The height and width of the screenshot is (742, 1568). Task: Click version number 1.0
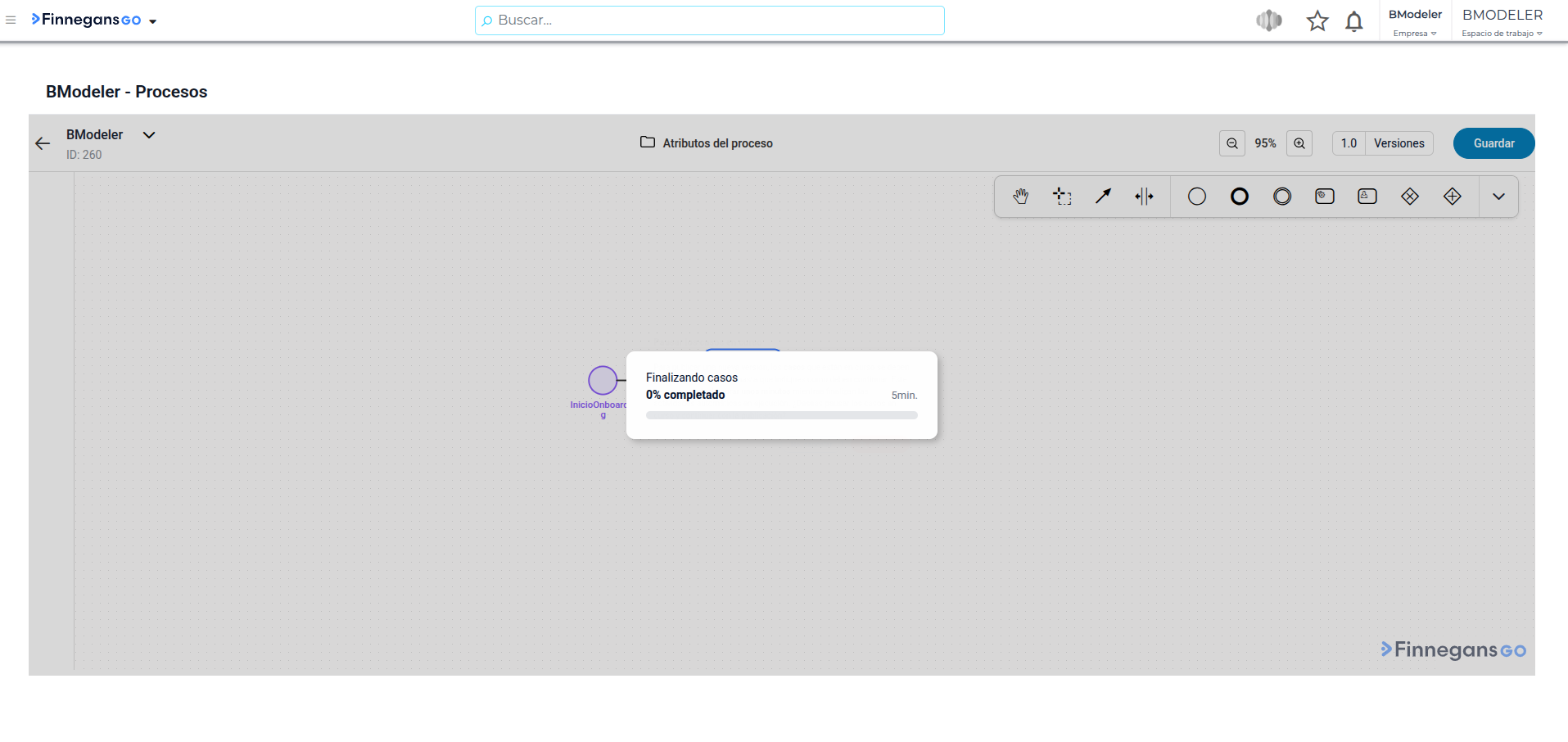pos(1349,143)
